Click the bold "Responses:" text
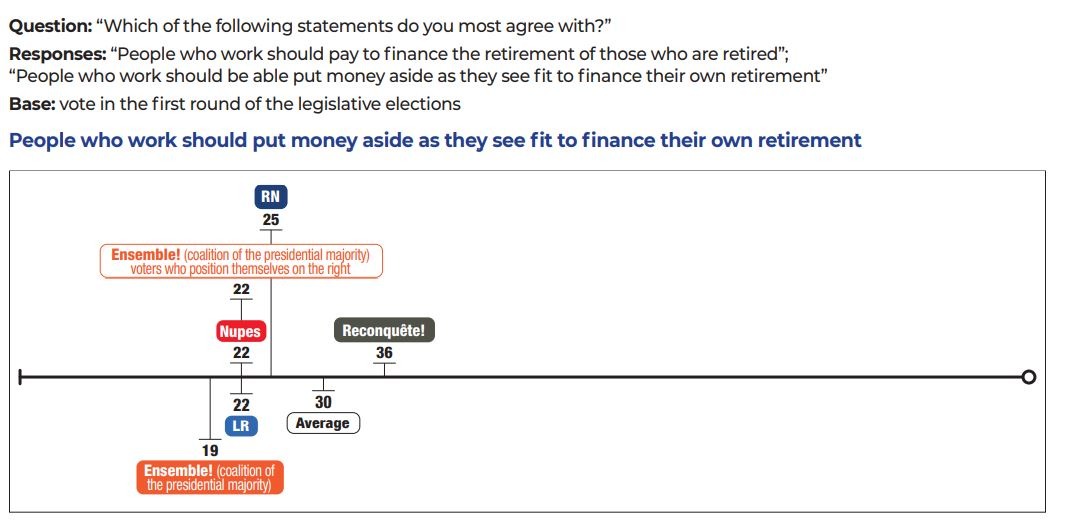Image resolution: width=1065 pixels, height=525 pixels. (56, 55)
